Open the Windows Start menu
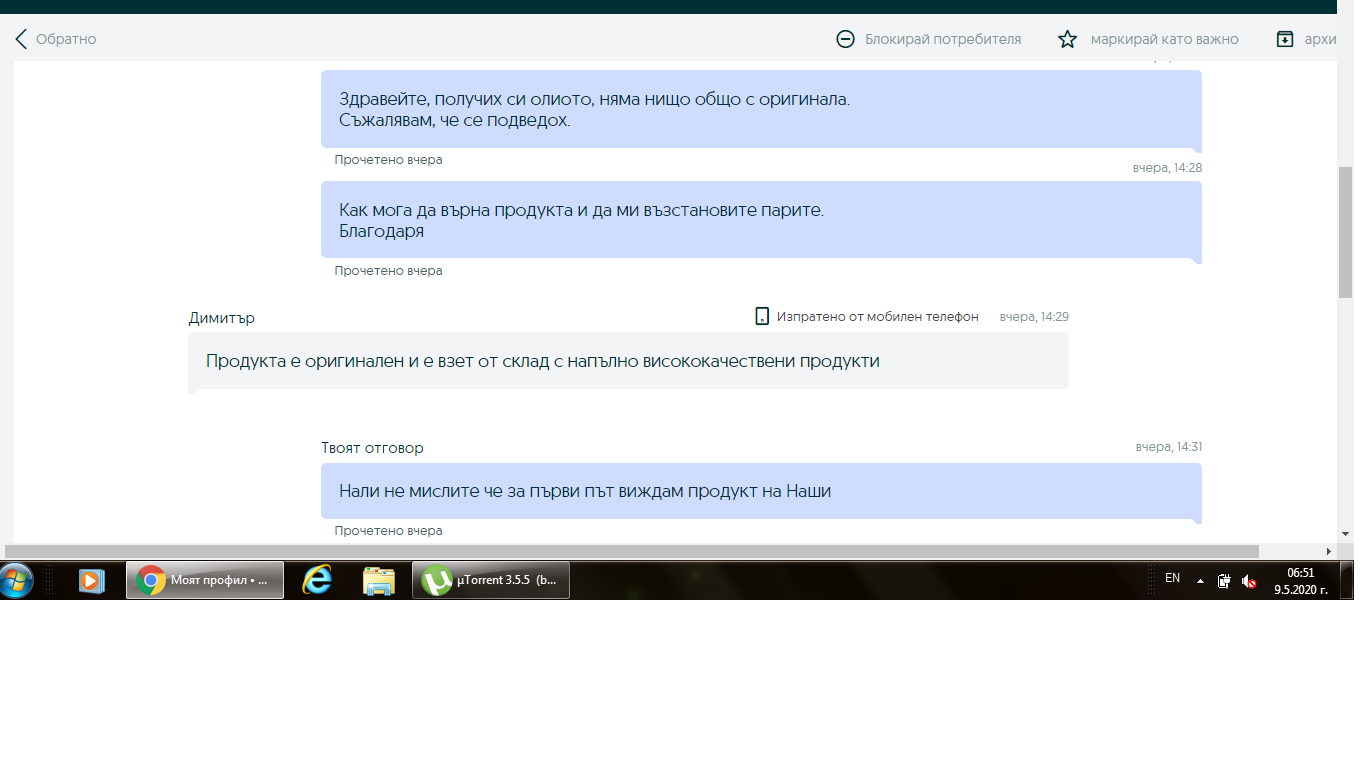Image resolution: width=1366 pixels, height=768 pixels. point(17,580)
